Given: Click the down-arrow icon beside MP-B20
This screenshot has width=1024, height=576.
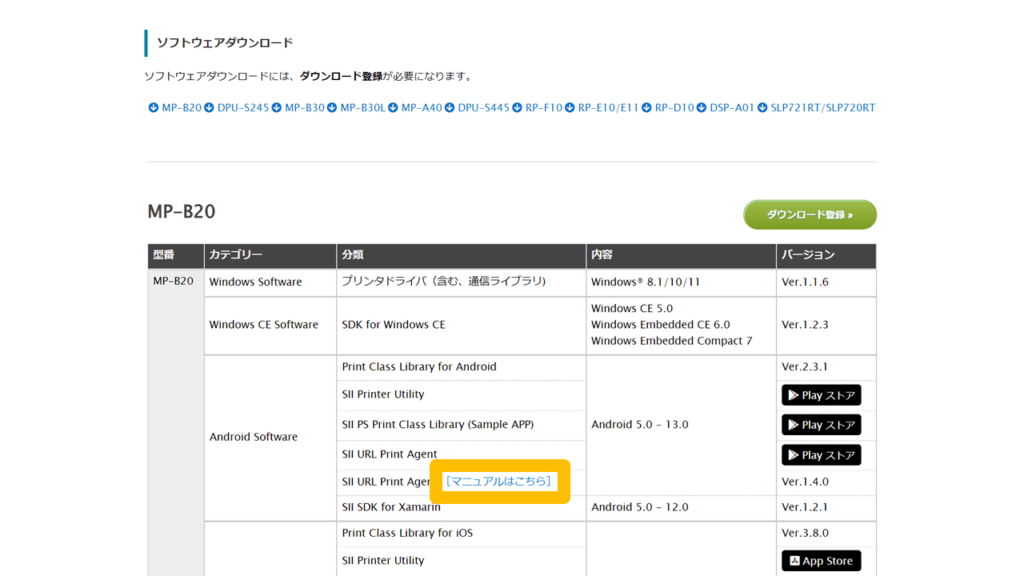Looking at the screenshot, I should pos(153,108).
